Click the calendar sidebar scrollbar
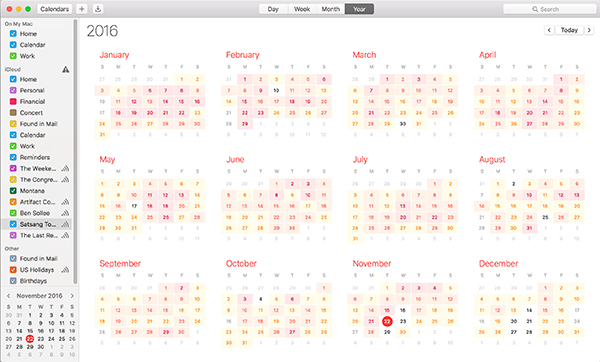 coord(75,151)
